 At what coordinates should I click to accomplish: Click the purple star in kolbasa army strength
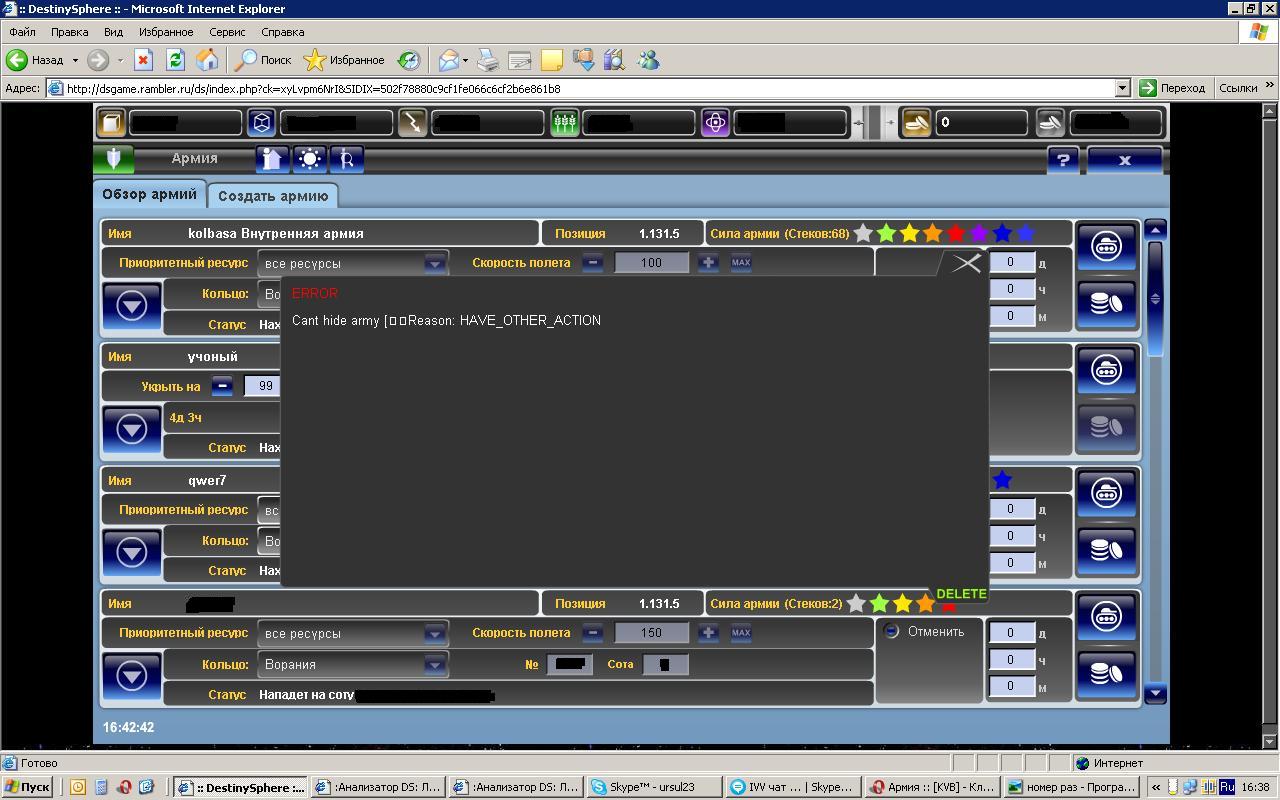979,234
